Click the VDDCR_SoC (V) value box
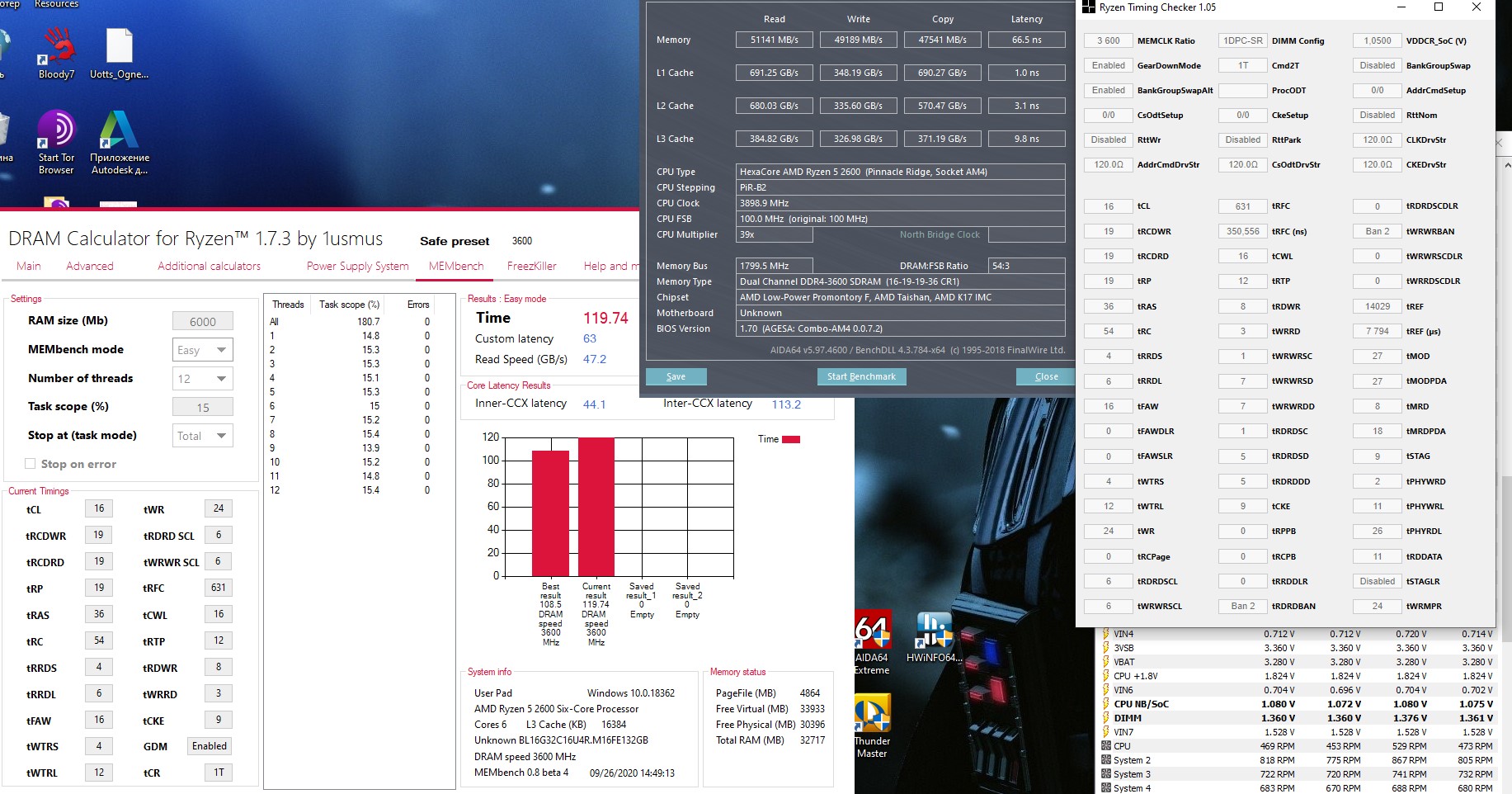Viewport: 1512px width, 794px height. click(1378, 40)
